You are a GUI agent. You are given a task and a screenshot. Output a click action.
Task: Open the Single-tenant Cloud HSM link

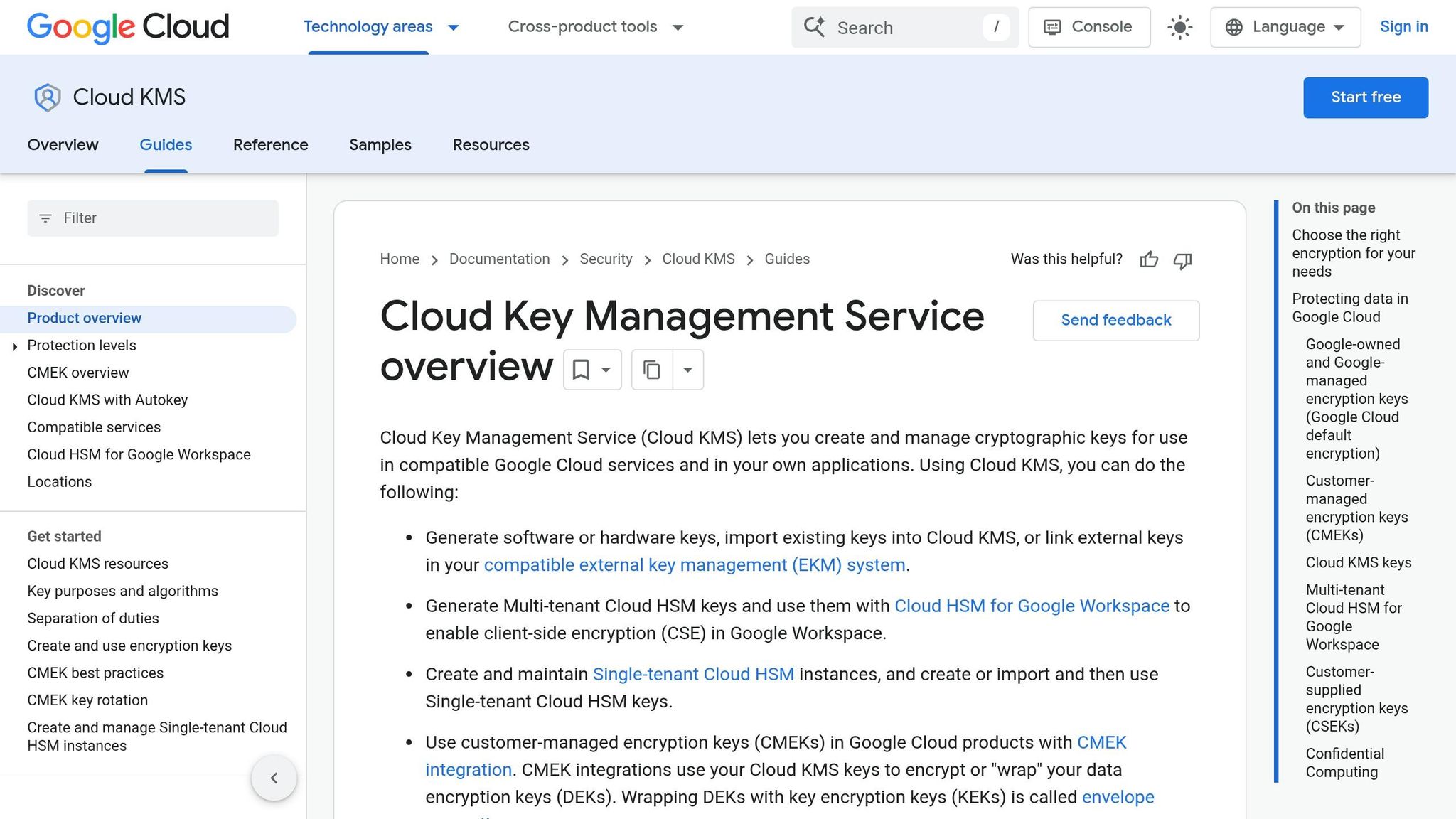tap(693, 675)
